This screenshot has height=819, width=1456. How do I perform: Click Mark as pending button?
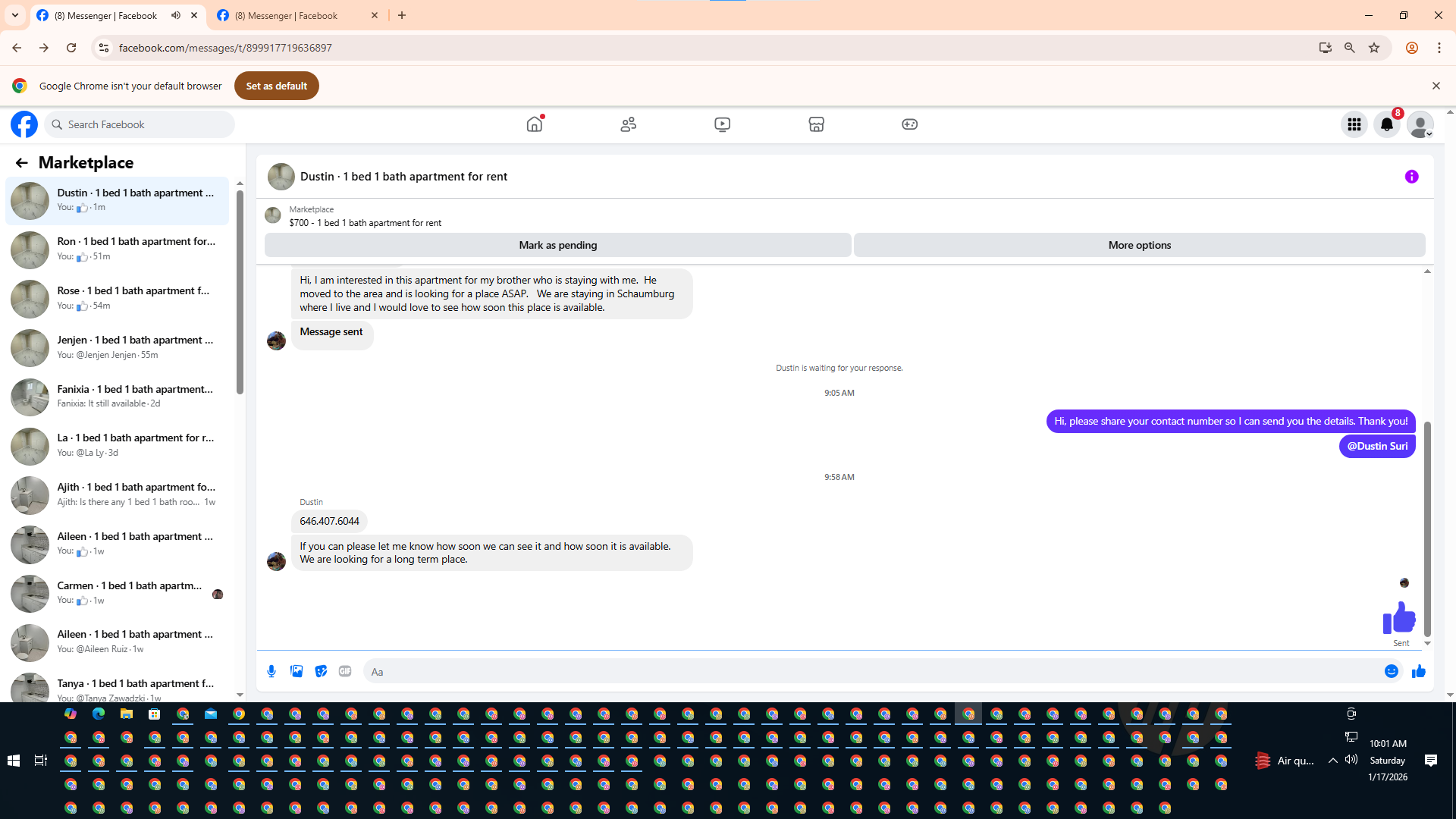point(557,245)
